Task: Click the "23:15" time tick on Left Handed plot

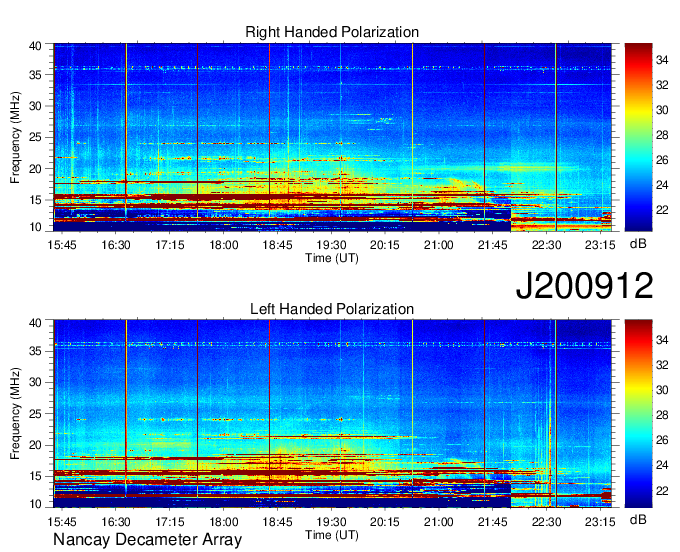Action: [x=600, y=522]
